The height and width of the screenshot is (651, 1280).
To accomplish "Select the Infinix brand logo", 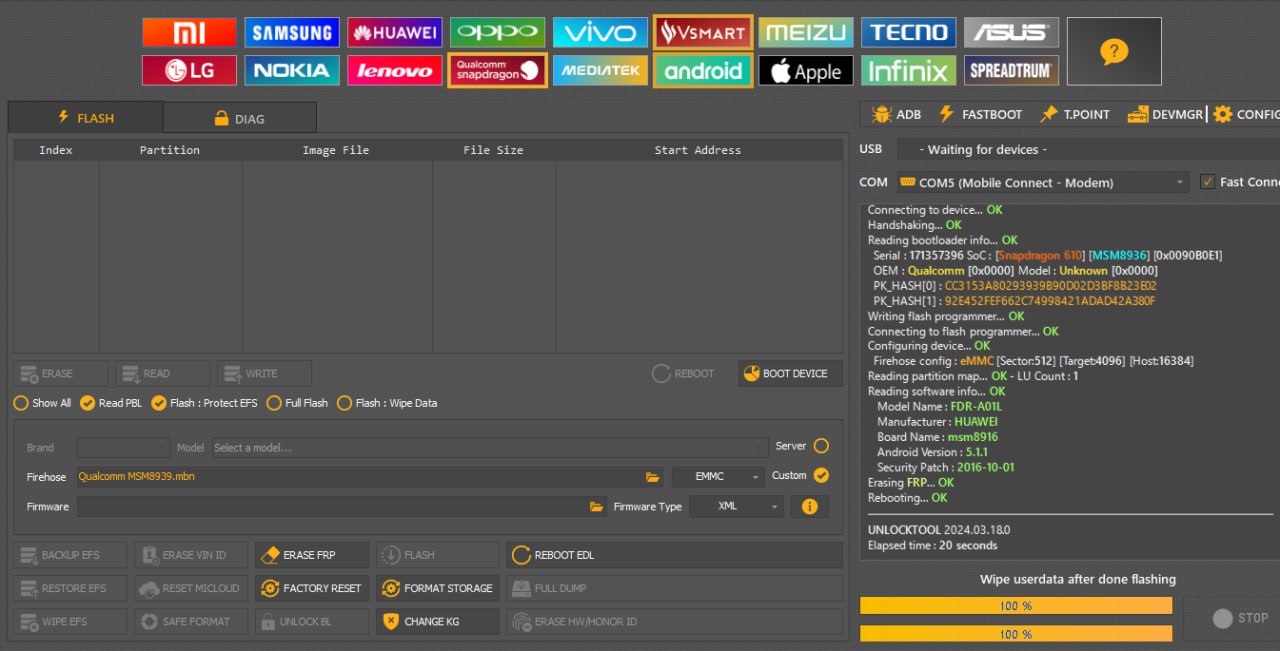I will (x=908, y=70).
